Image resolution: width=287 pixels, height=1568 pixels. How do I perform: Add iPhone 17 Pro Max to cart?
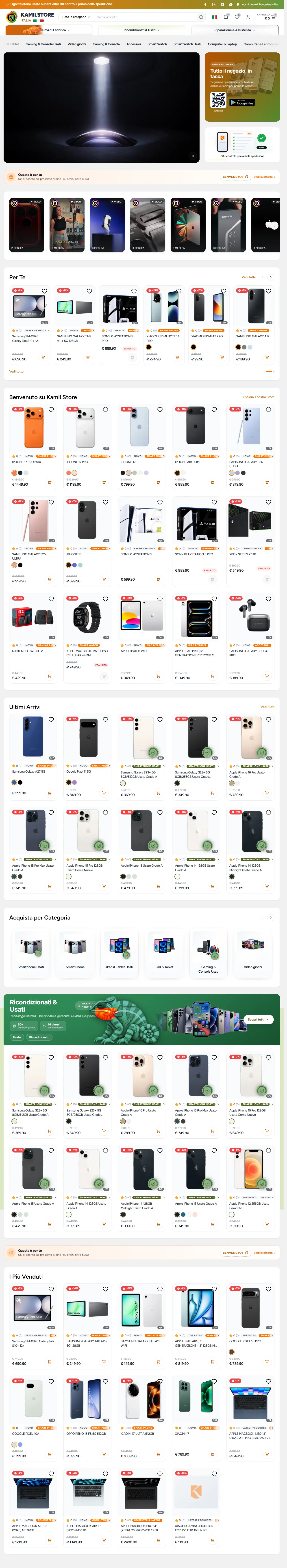[x=50, y=483]
